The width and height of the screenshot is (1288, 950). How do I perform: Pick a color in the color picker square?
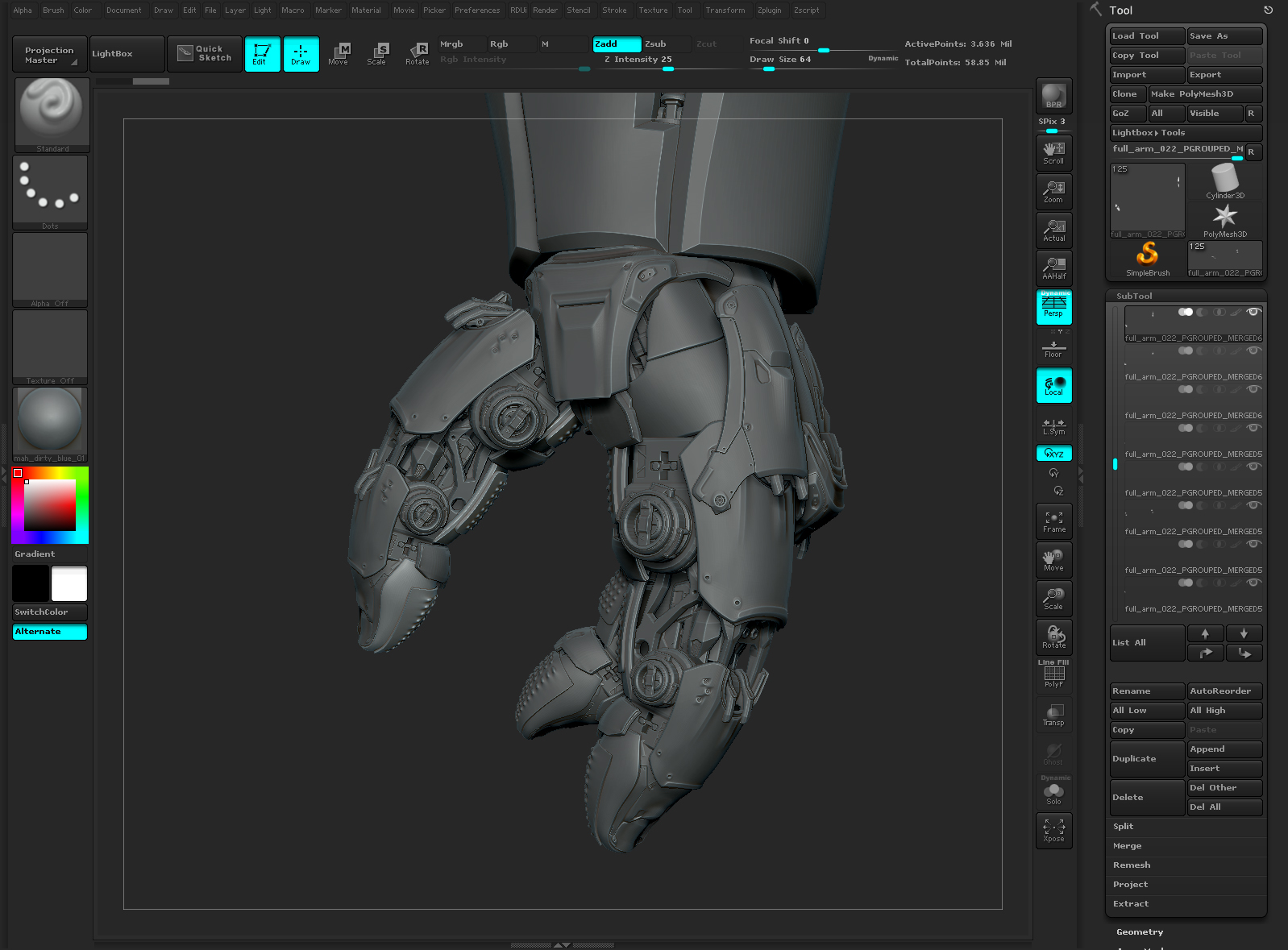point(50,505)
